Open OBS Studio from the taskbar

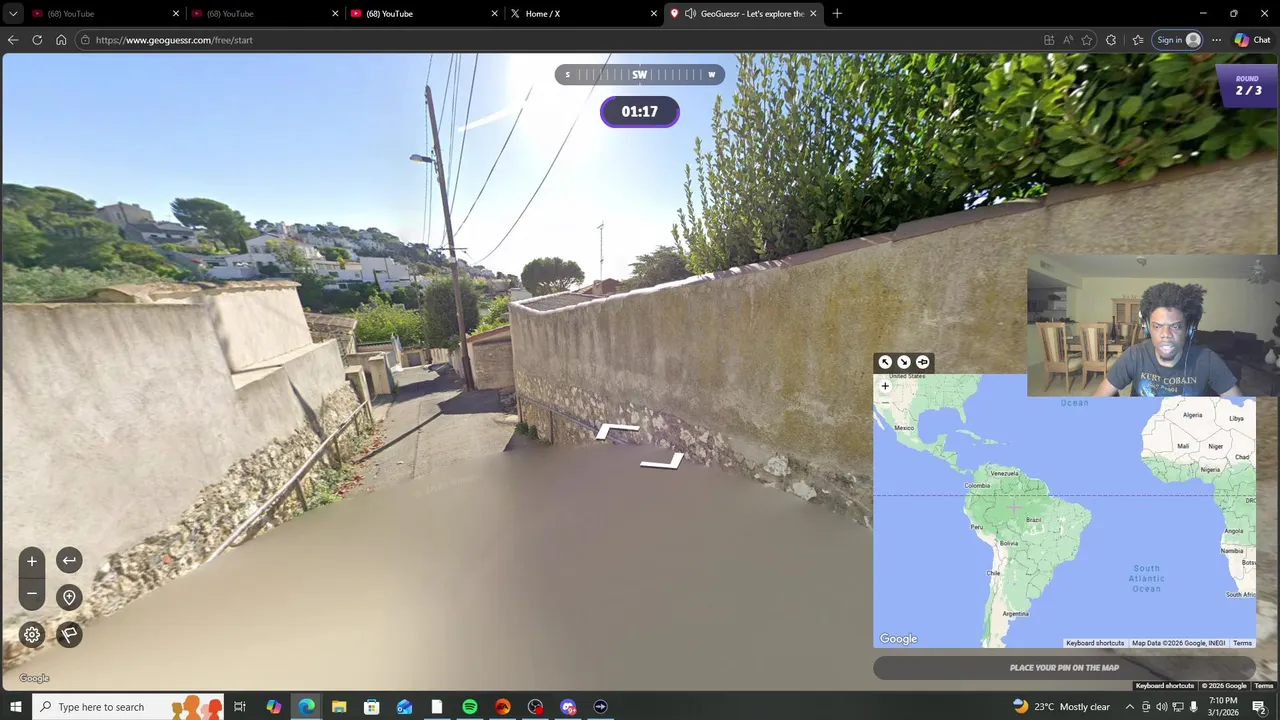[535, 707]
